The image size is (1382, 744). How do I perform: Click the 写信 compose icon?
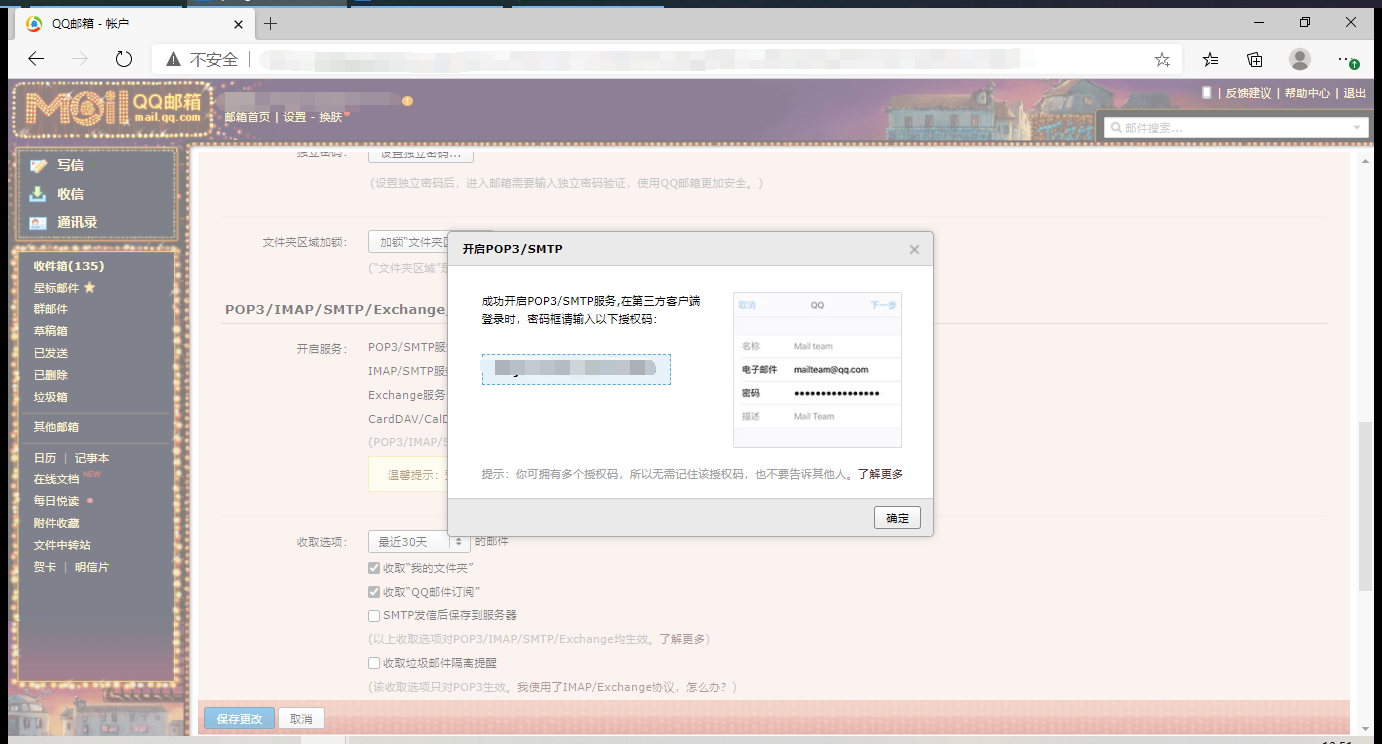[x=39, y=165]
